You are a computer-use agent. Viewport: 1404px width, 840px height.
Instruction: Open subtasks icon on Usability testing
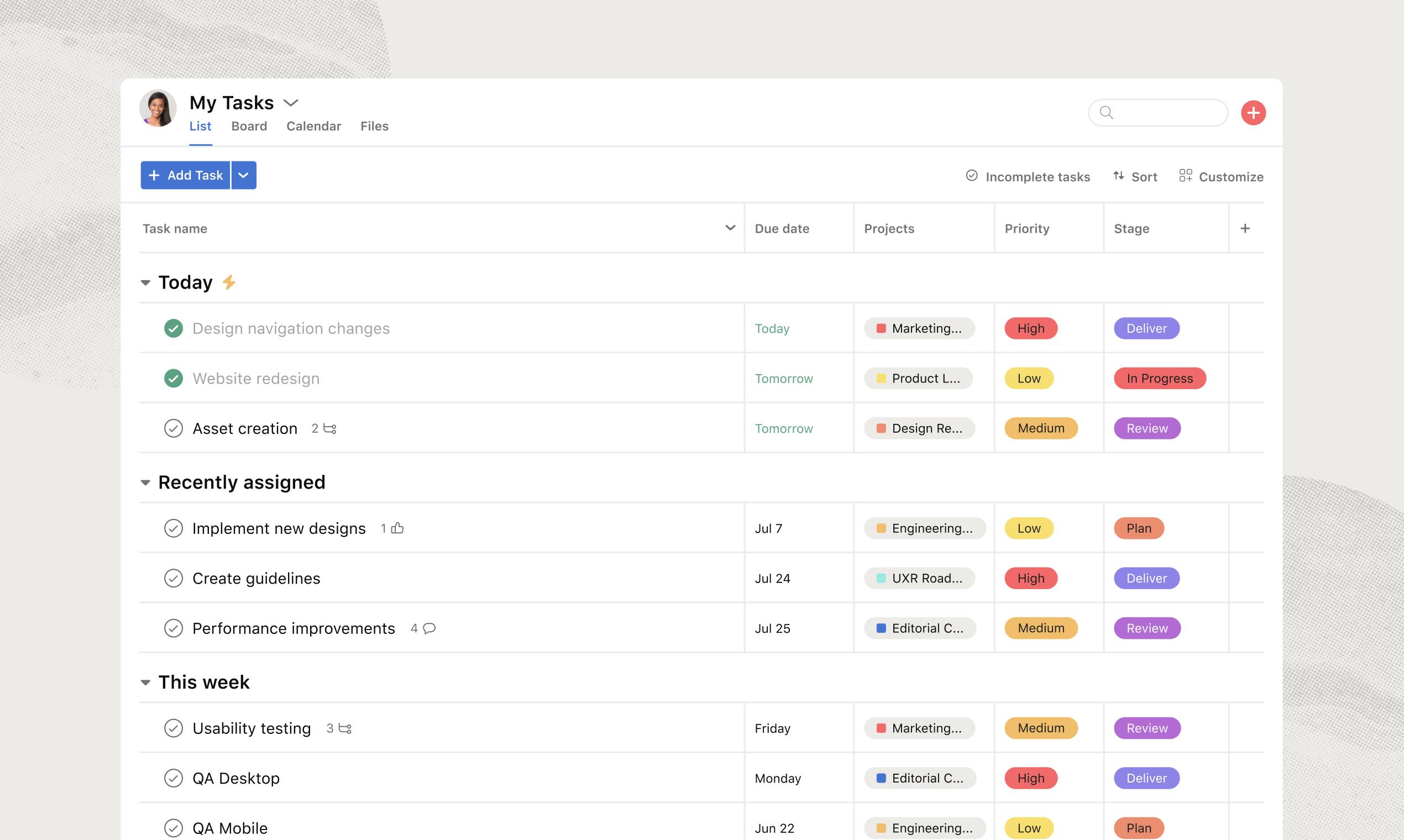click(345, 728)
